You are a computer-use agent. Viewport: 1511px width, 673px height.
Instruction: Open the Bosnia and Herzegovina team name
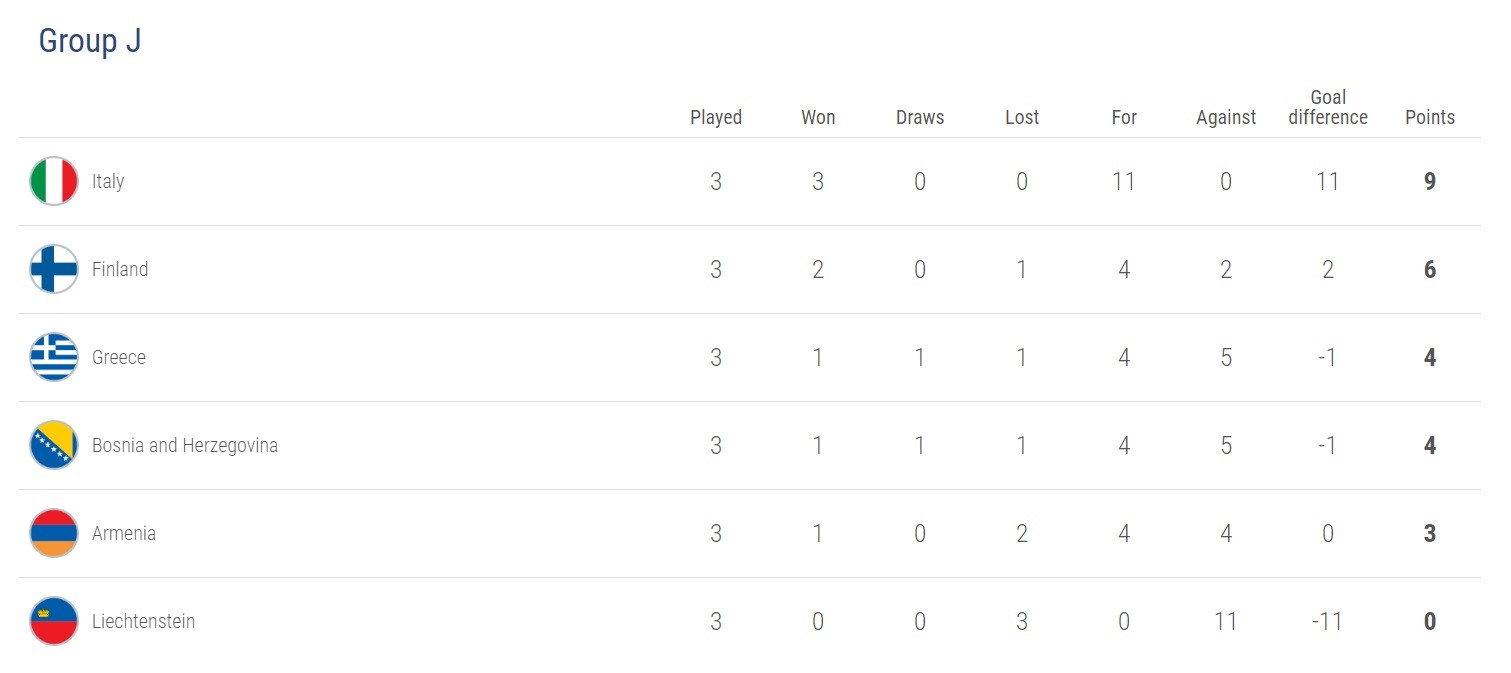point(185,446)
